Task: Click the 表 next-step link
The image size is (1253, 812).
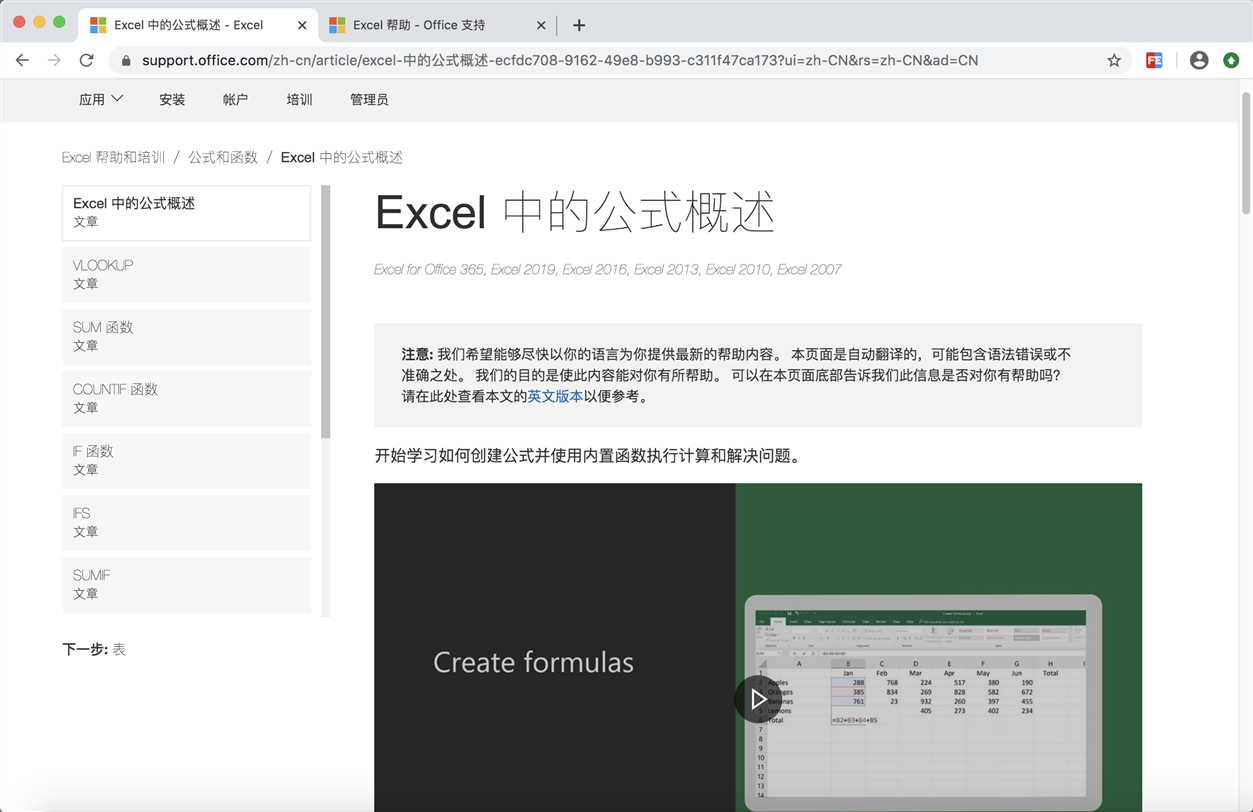Action: 119,649
